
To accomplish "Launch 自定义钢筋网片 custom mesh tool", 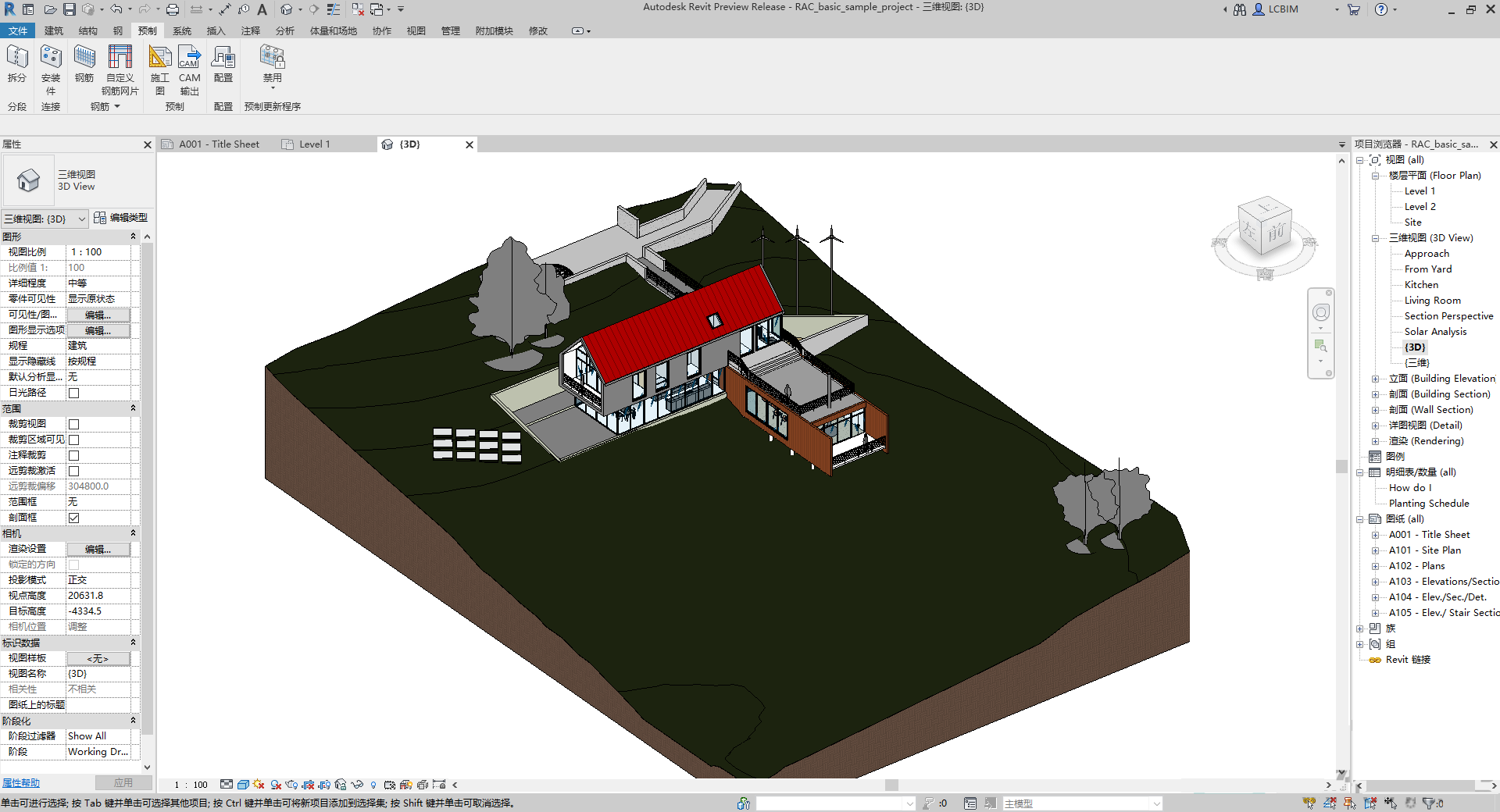I will click(120, 69).
